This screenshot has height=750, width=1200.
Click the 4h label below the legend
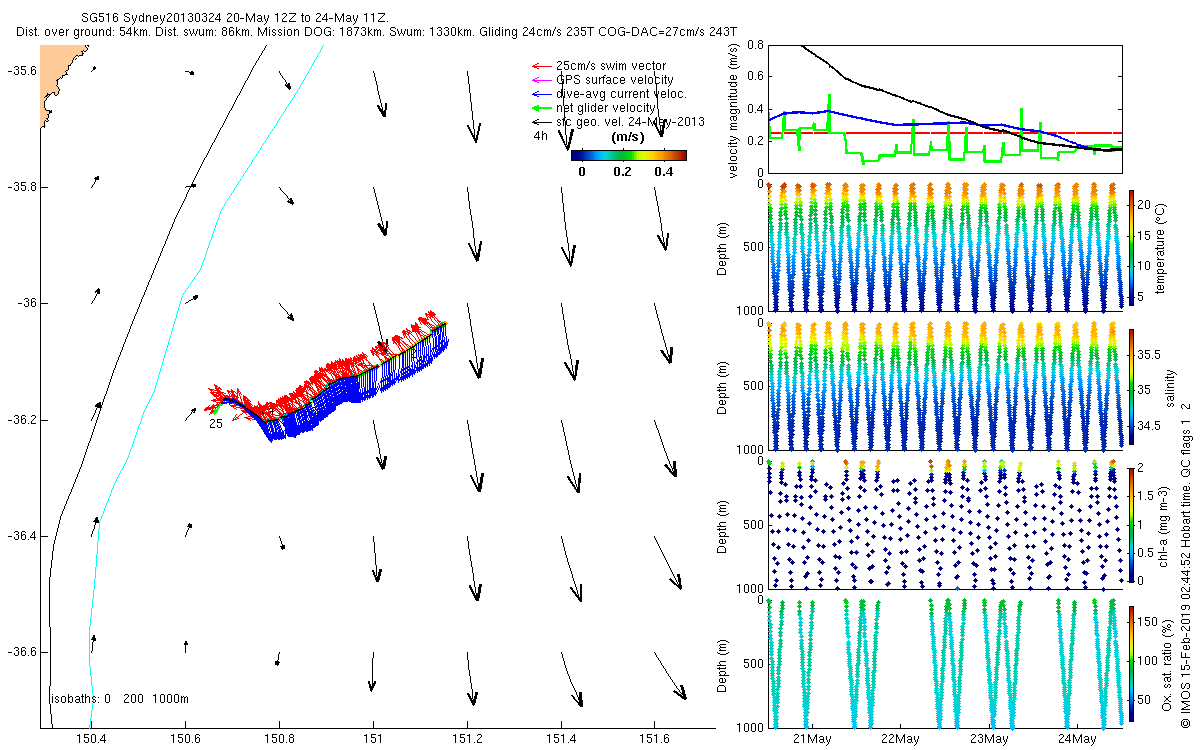pos(540,136)
